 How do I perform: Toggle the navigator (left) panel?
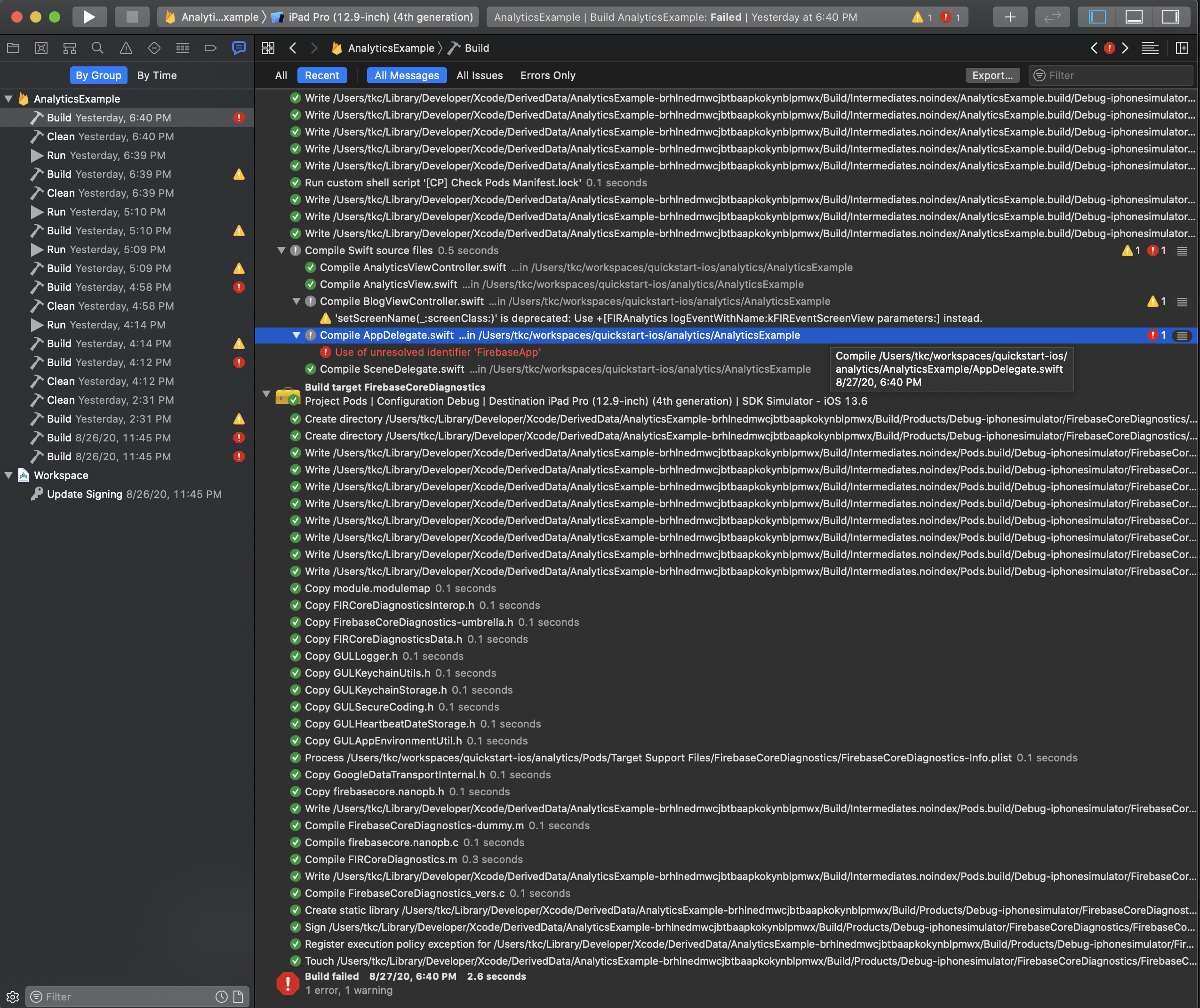1097,17
